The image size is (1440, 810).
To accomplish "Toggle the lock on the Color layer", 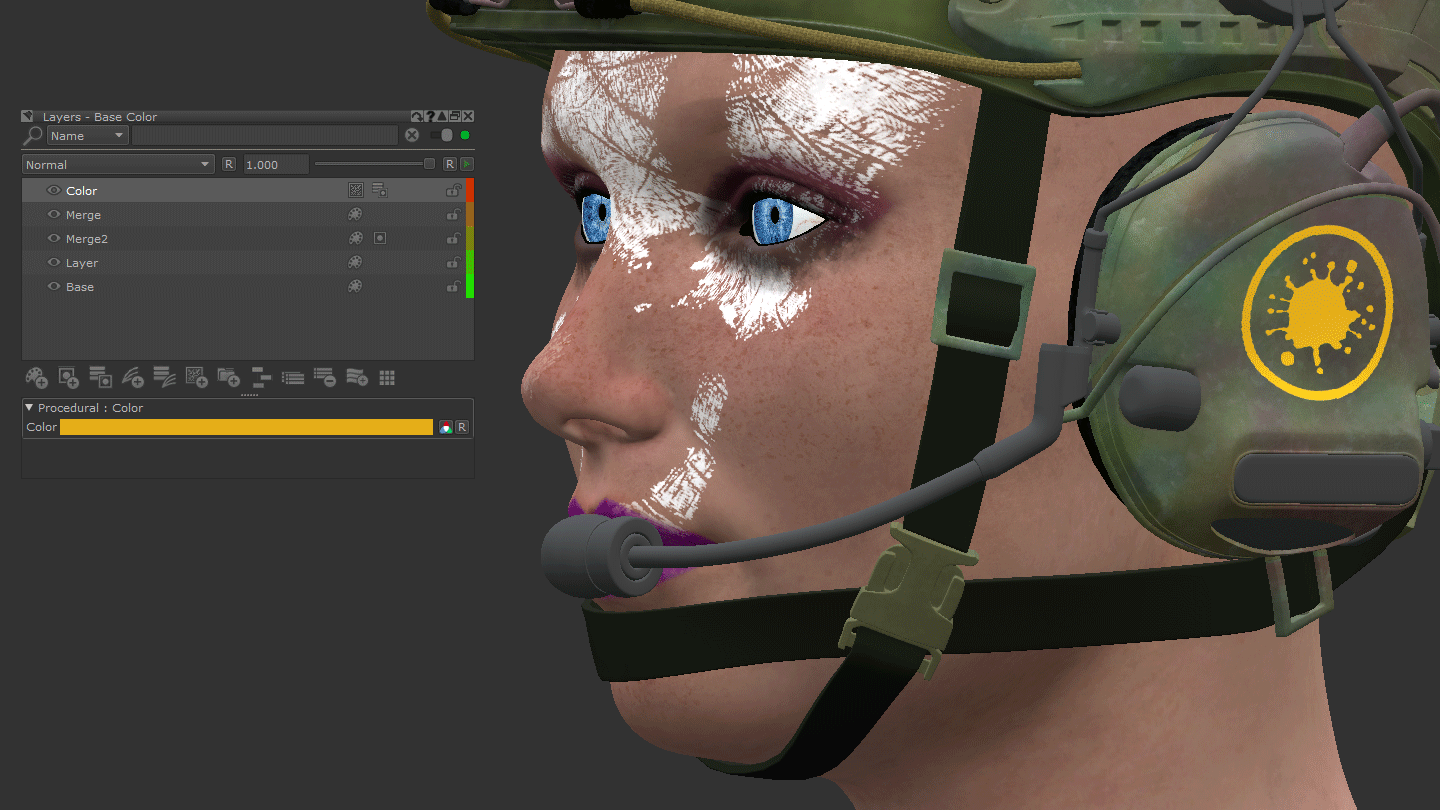I will pos(453,191).
